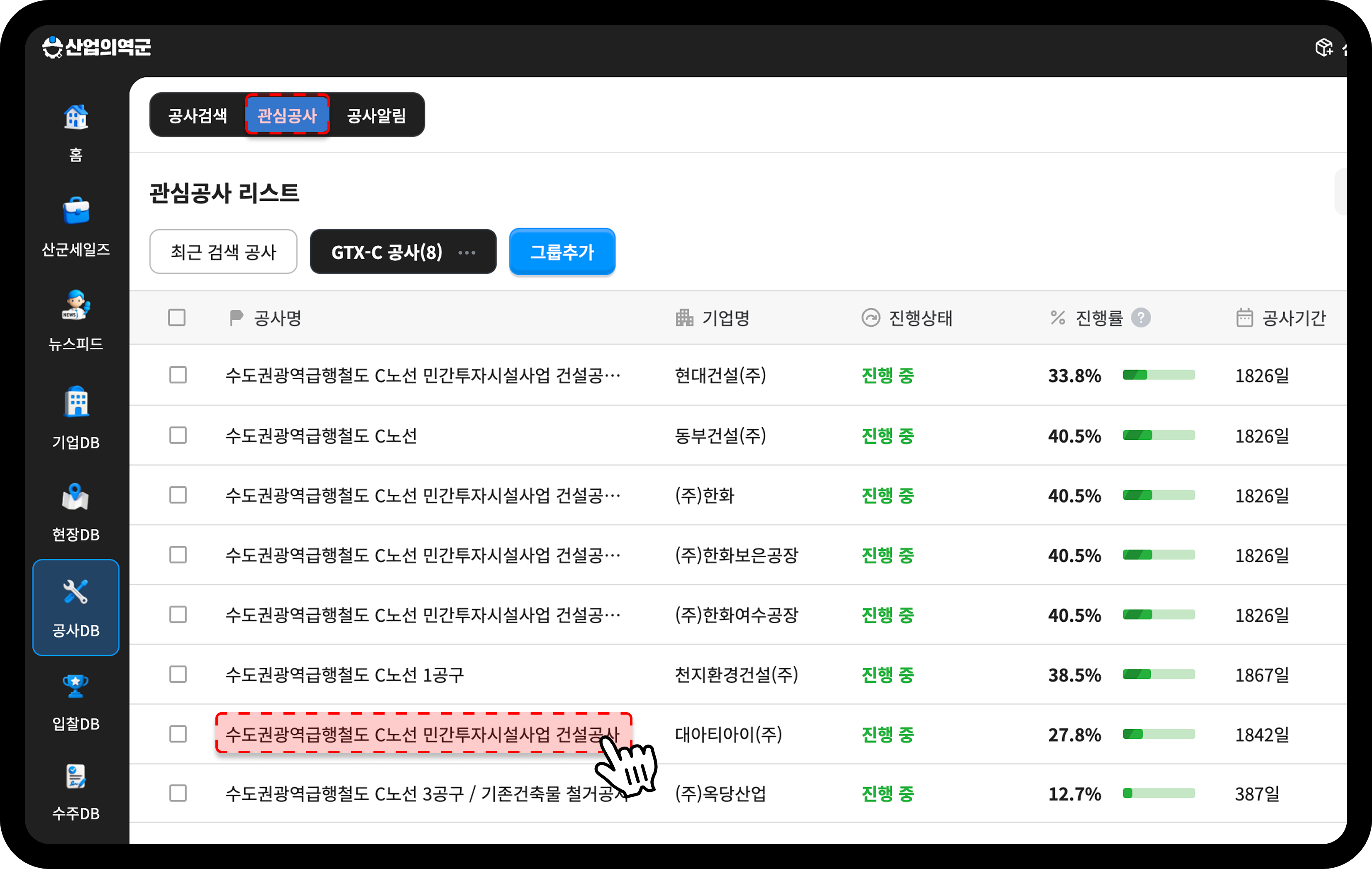
Task: Click the (주)한화보은공장 company name
Action: (737, 556)
